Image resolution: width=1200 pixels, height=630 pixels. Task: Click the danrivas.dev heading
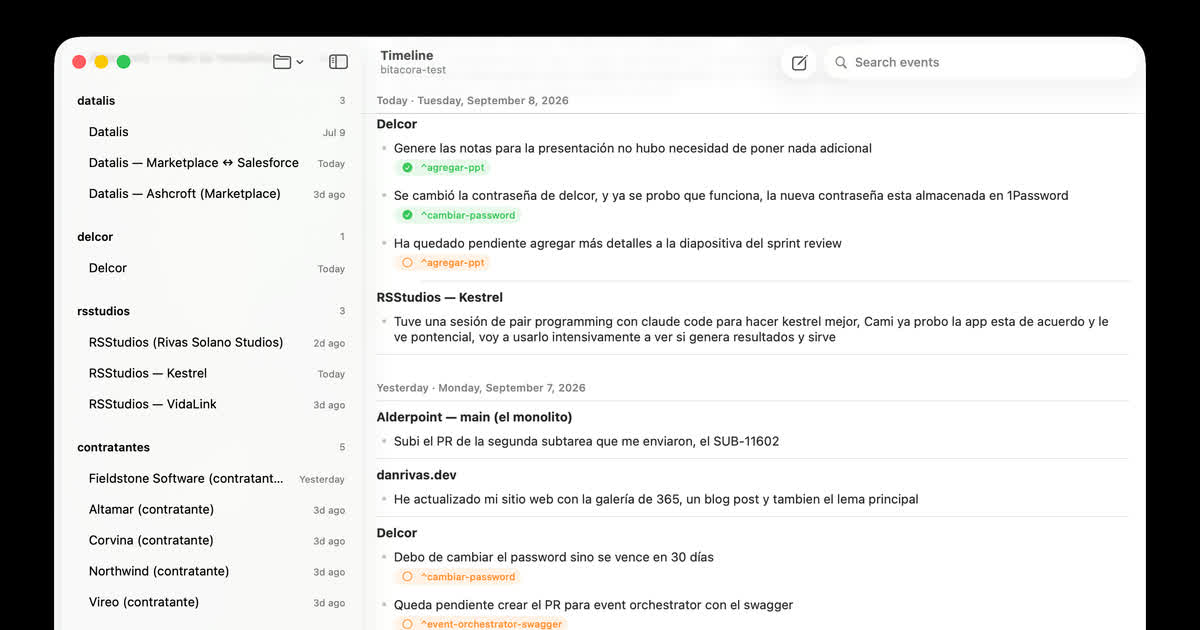click(417, 475)
